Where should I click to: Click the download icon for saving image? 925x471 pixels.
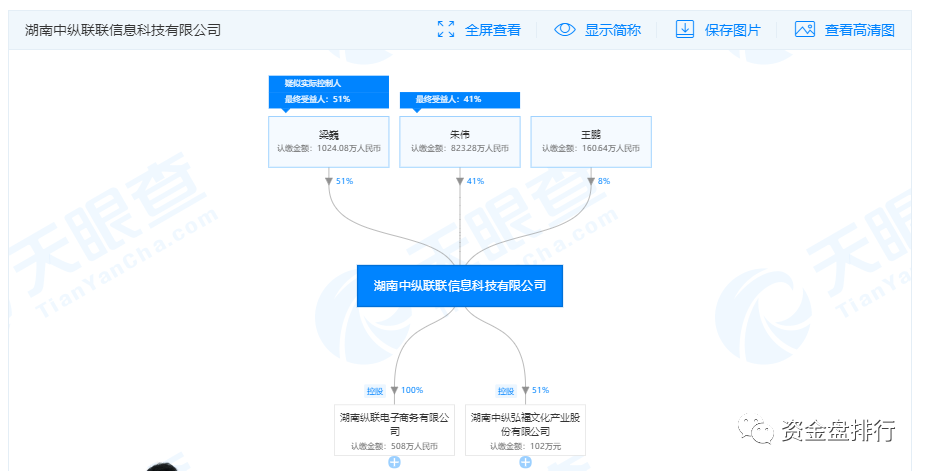tap(684, 30)
